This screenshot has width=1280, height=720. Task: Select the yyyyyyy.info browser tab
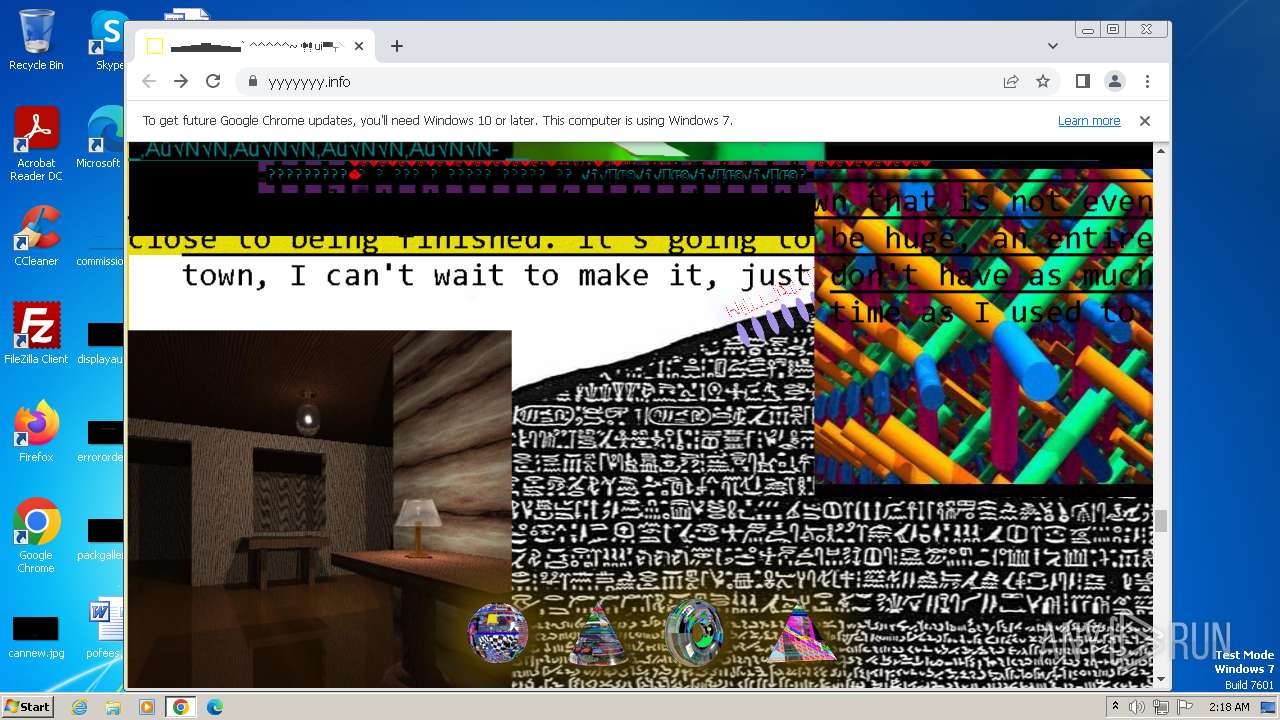(255, 46)
